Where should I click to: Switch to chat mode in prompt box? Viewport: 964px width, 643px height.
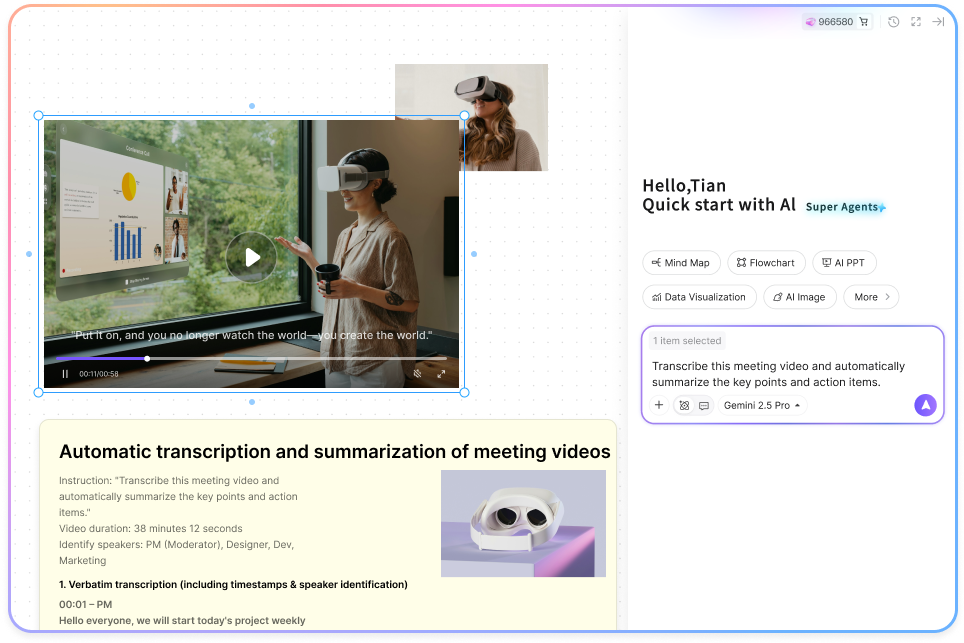(704, 405)
